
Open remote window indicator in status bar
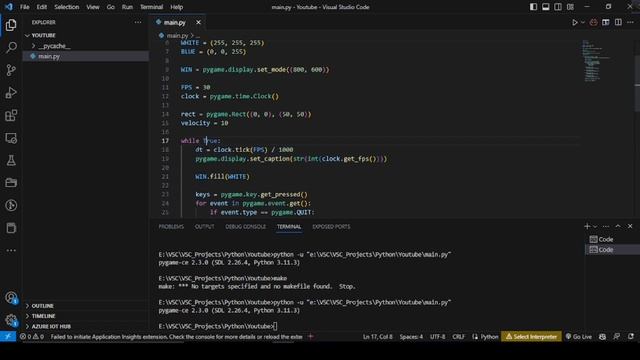[x=8, y=337]
